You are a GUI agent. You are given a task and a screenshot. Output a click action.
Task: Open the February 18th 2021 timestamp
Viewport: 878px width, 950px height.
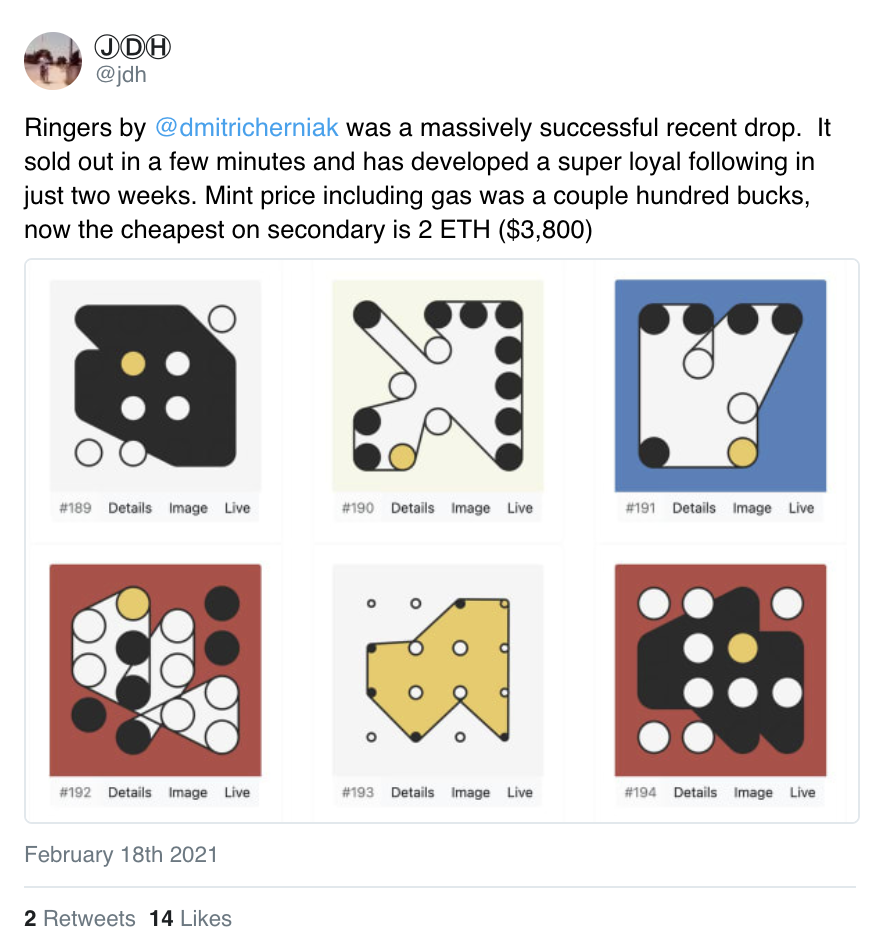tap(121, 854)
